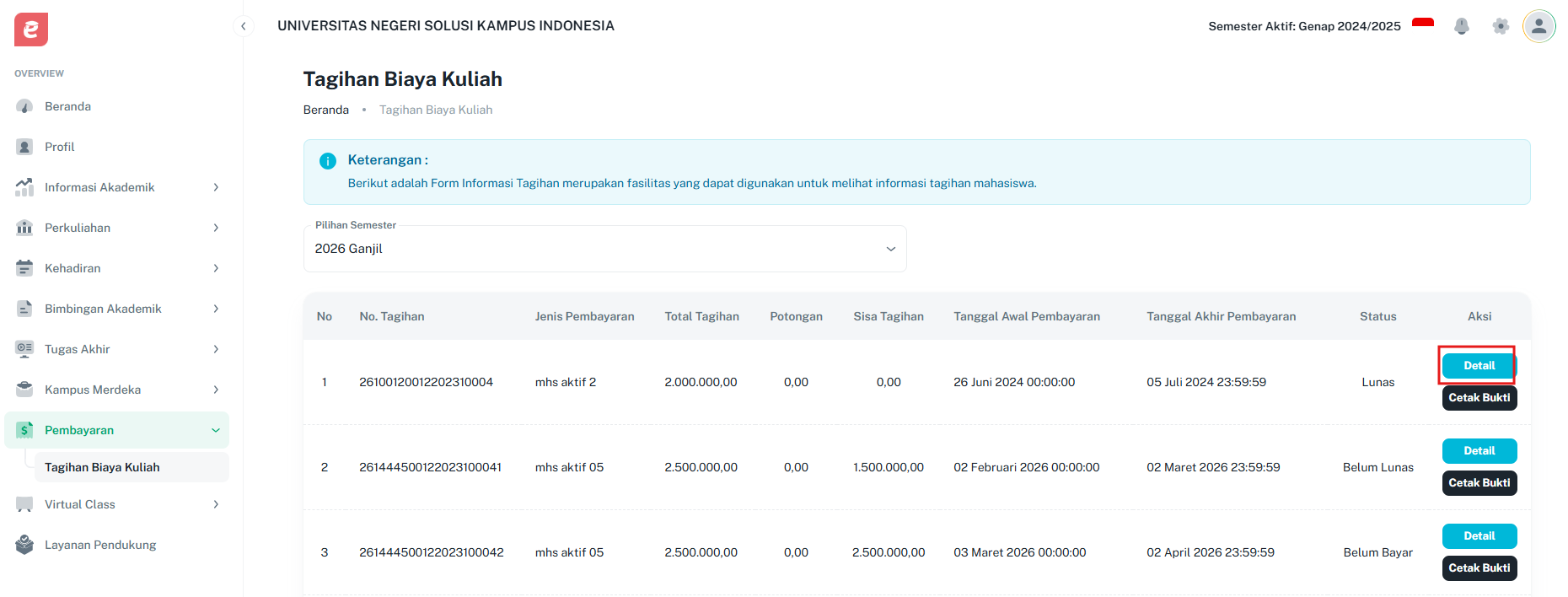
Task: Click the 'Lunas' status cell
Action: click(1377, 382)
